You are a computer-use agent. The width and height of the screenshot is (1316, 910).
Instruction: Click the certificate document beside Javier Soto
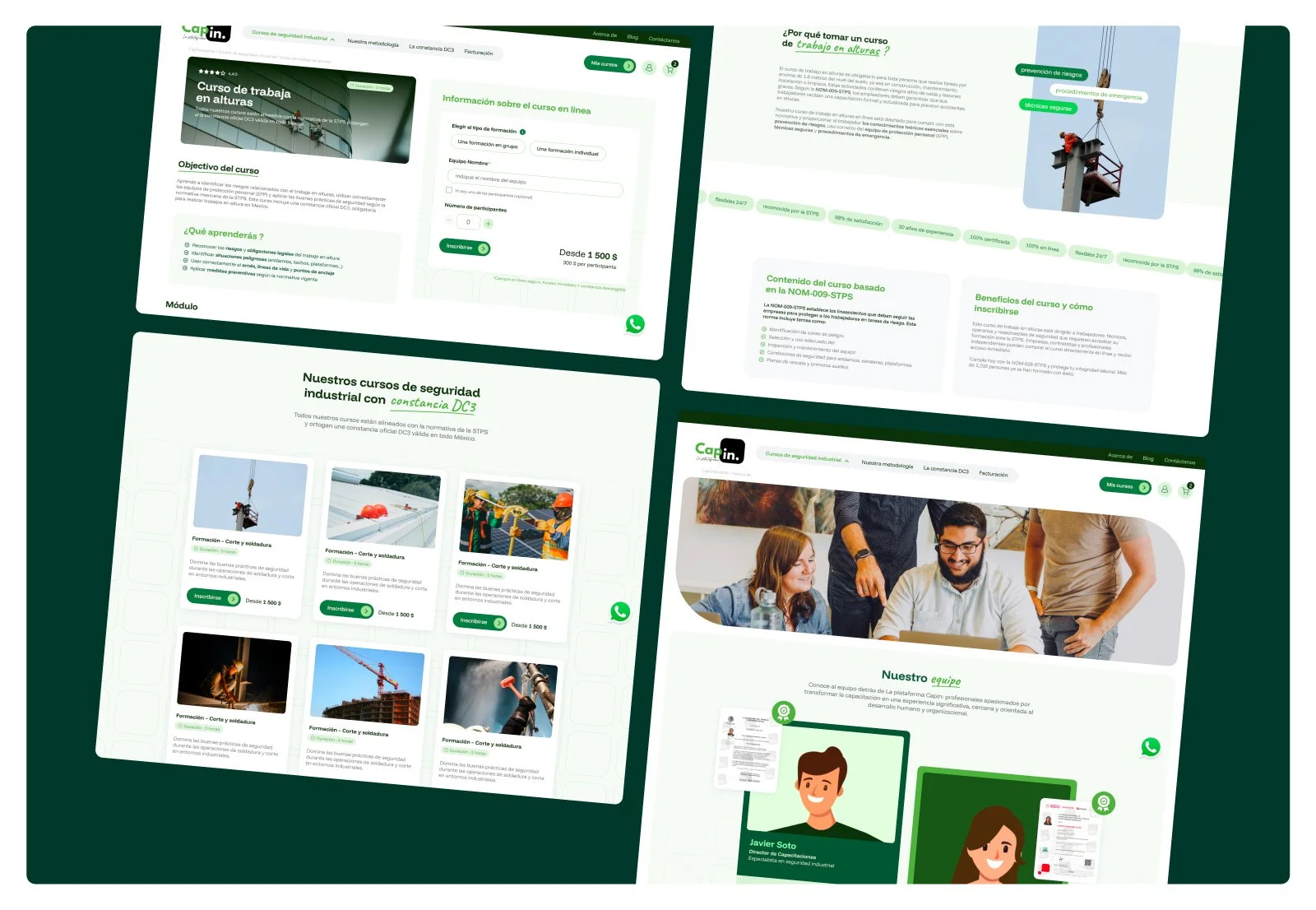[748, 749]
